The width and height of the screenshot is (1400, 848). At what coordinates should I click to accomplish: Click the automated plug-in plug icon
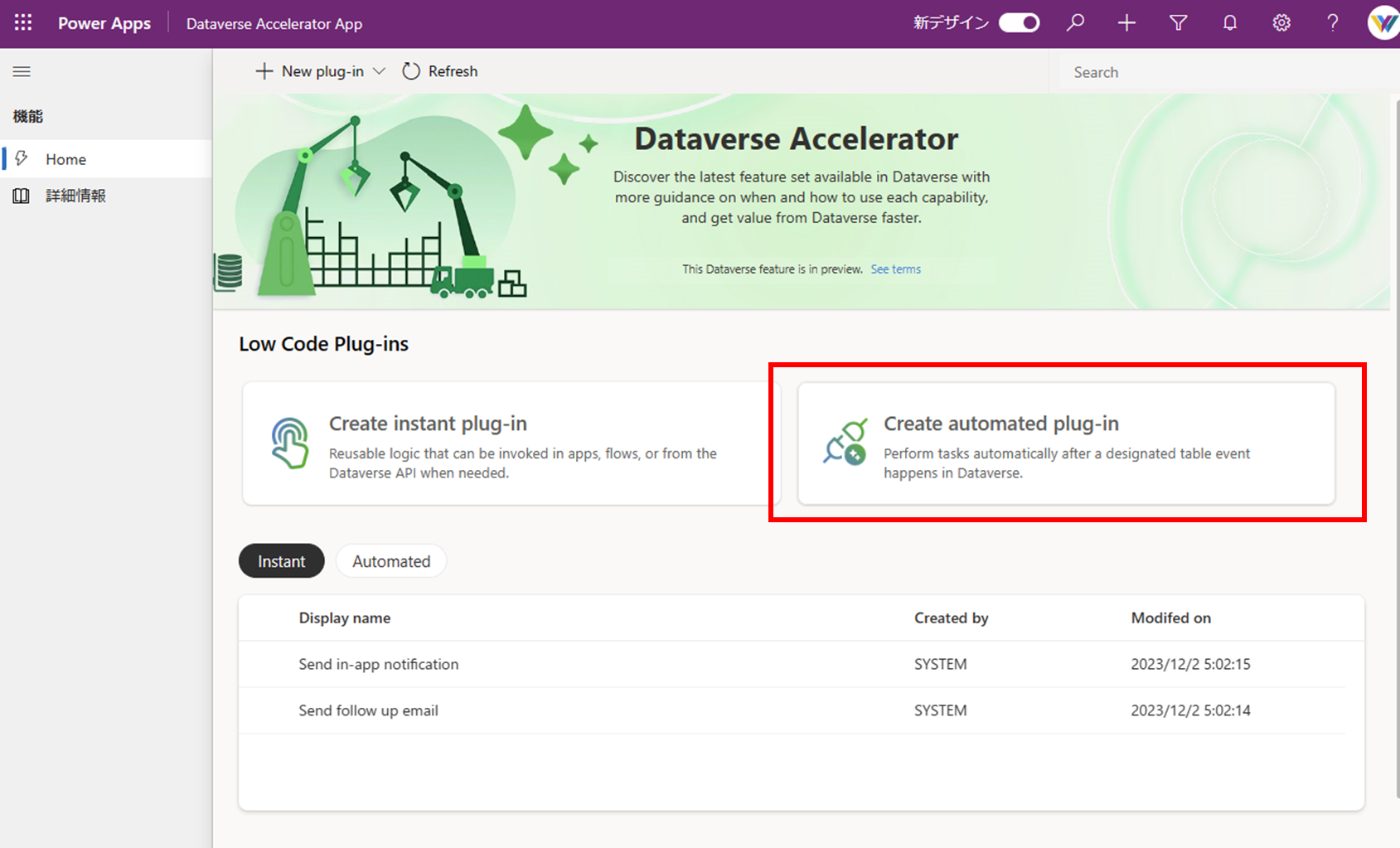coord(845,442)
